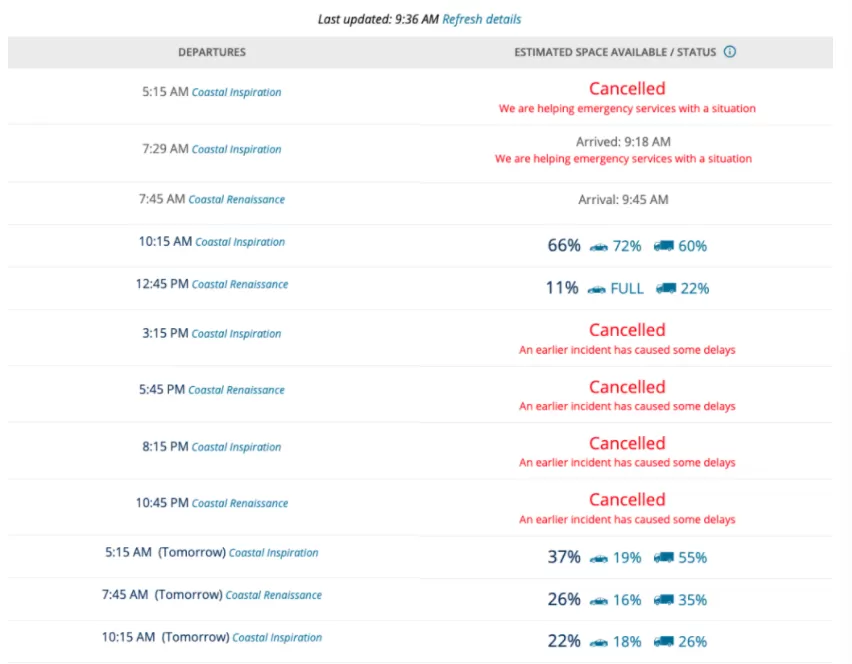Click truck icon next to 60% availability
This screenshot has height=664, width=852.
tap(663, 246)
